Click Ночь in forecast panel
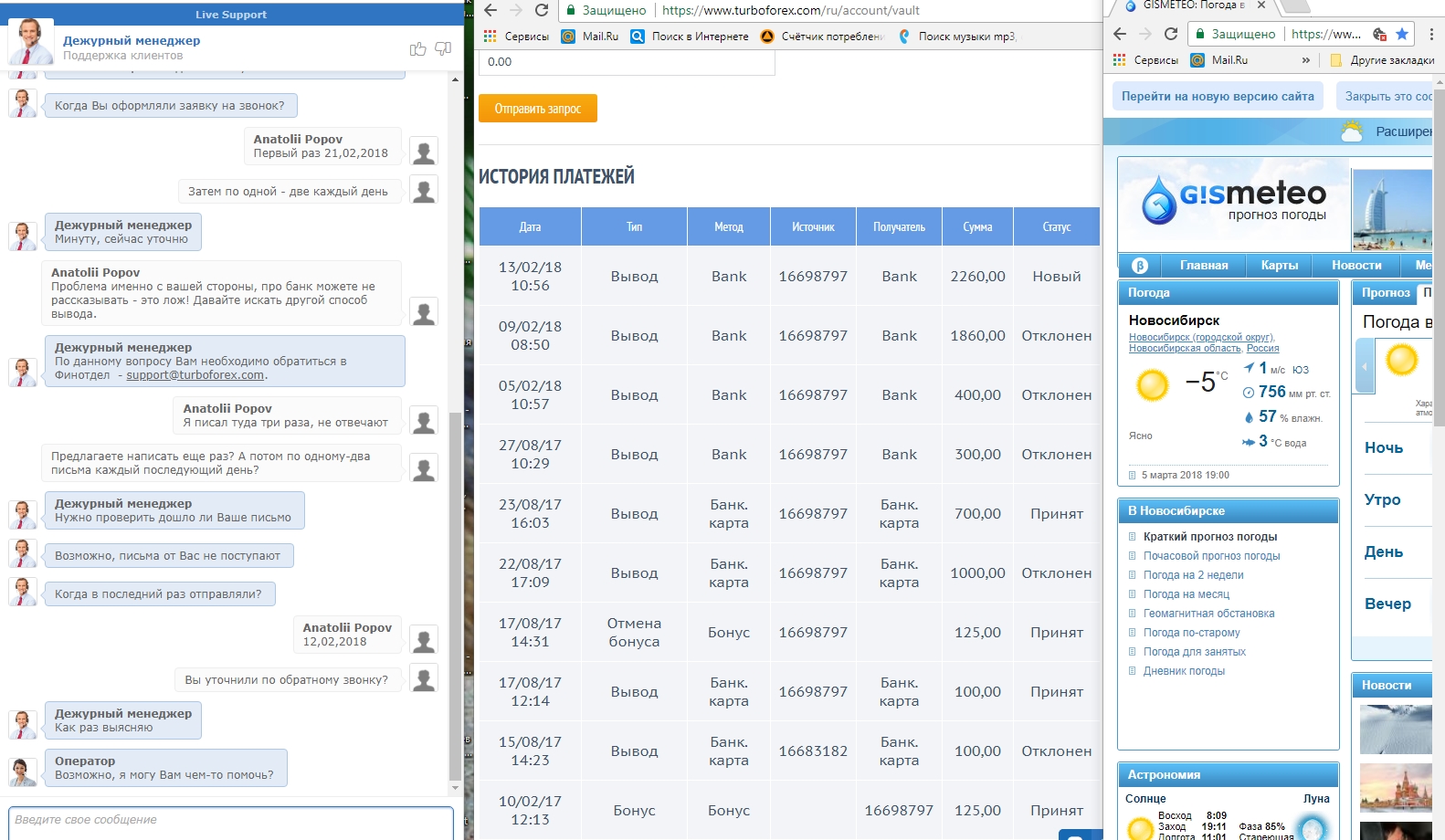 point(1384,448)
